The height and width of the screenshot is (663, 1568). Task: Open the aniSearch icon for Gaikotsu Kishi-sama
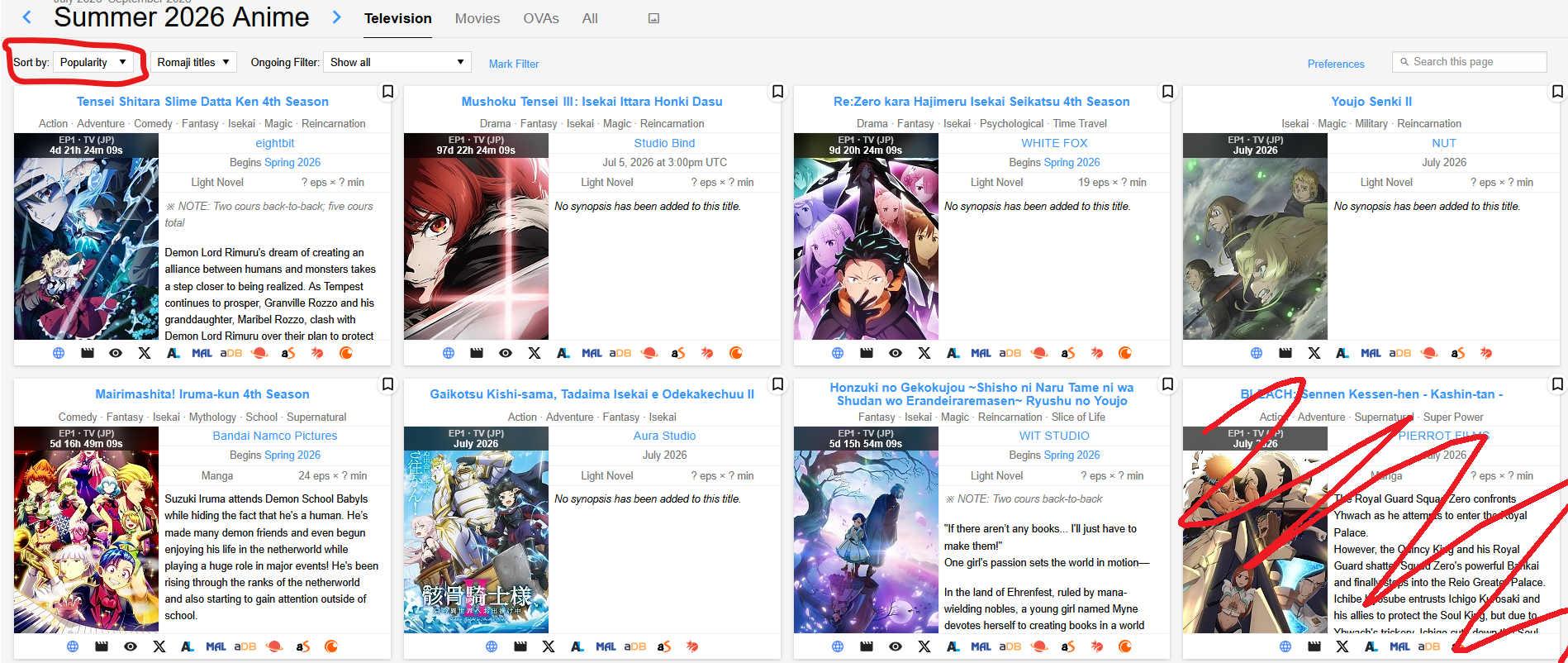(x=663, y=646)
